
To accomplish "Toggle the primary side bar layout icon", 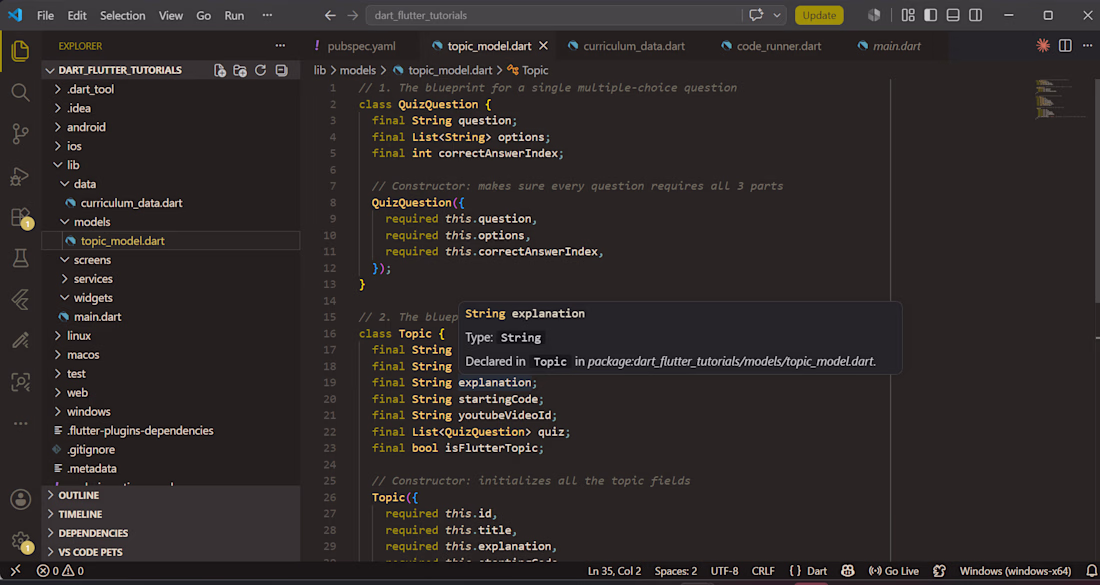I will coord(930,15).
